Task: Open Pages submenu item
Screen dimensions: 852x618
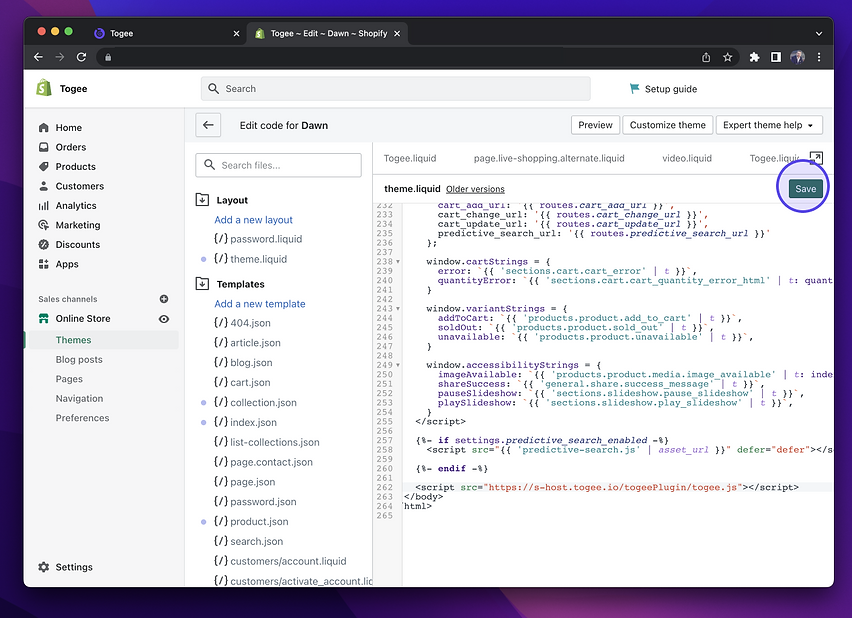Action: 69,379
